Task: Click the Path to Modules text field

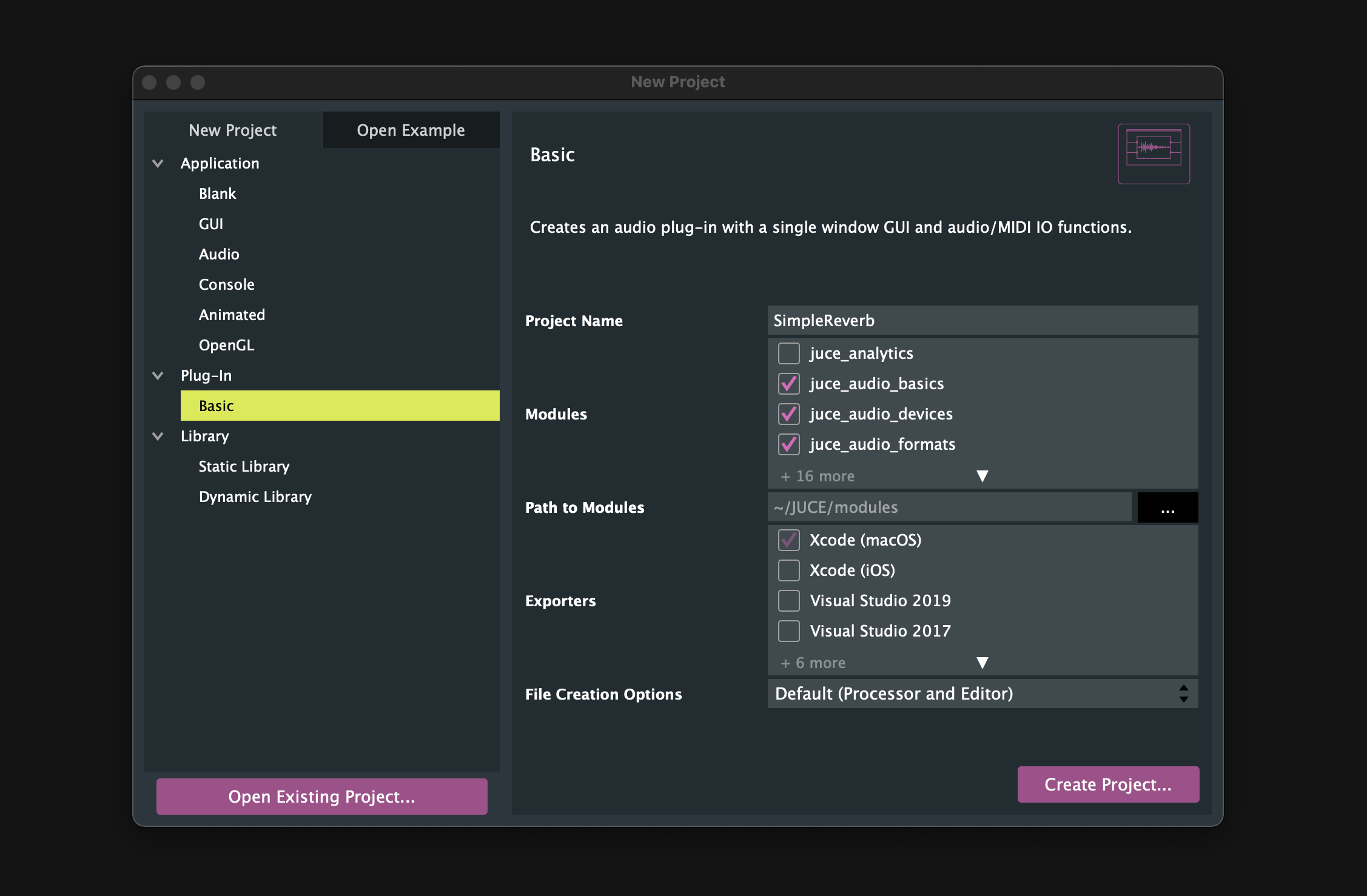Action: pos(949,507)
